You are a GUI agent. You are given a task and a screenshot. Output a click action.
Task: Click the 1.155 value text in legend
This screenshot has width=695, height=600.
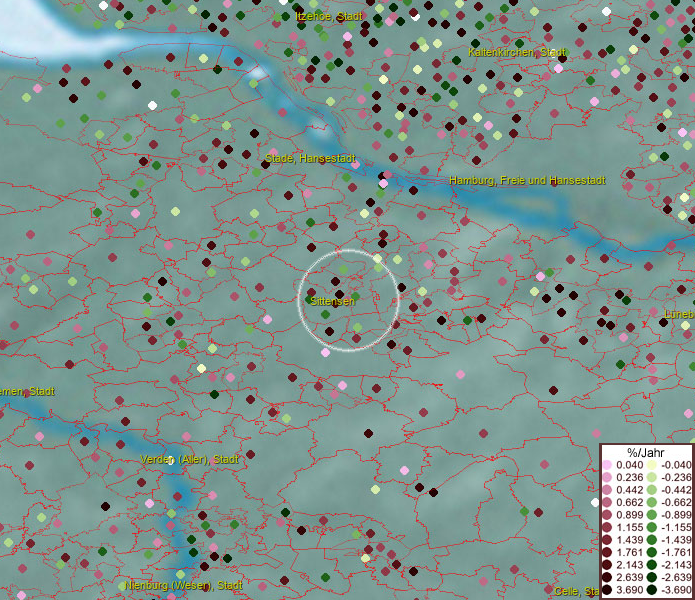tap(629, 527)
